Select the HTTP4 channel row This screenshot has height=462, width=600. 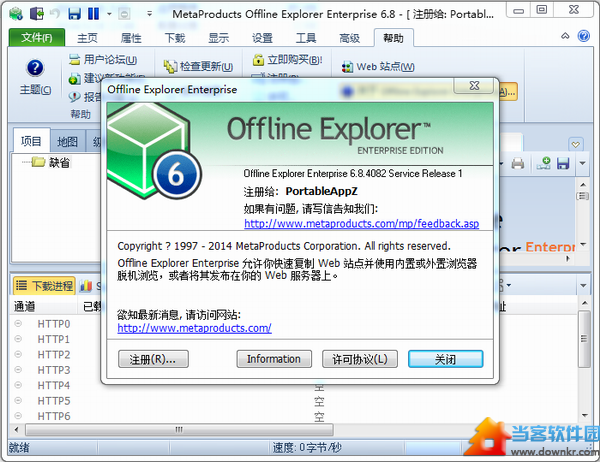point(54,385)
